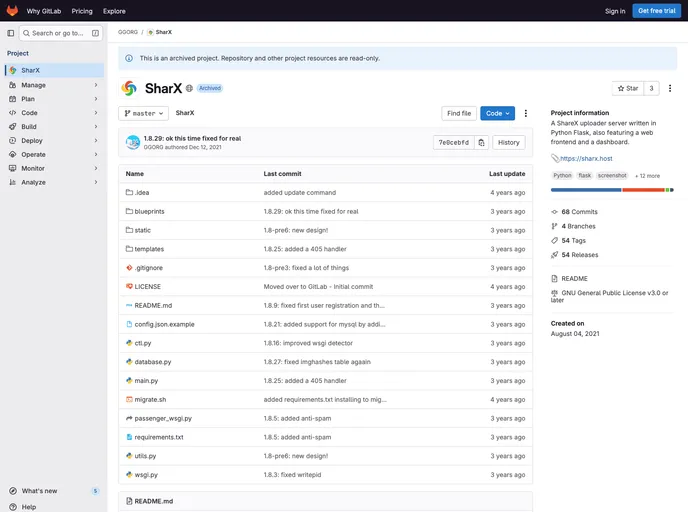Open the master branch dropdown
Image resolution: width=688 pixels, height=512 pixels.
coord(143,113)
